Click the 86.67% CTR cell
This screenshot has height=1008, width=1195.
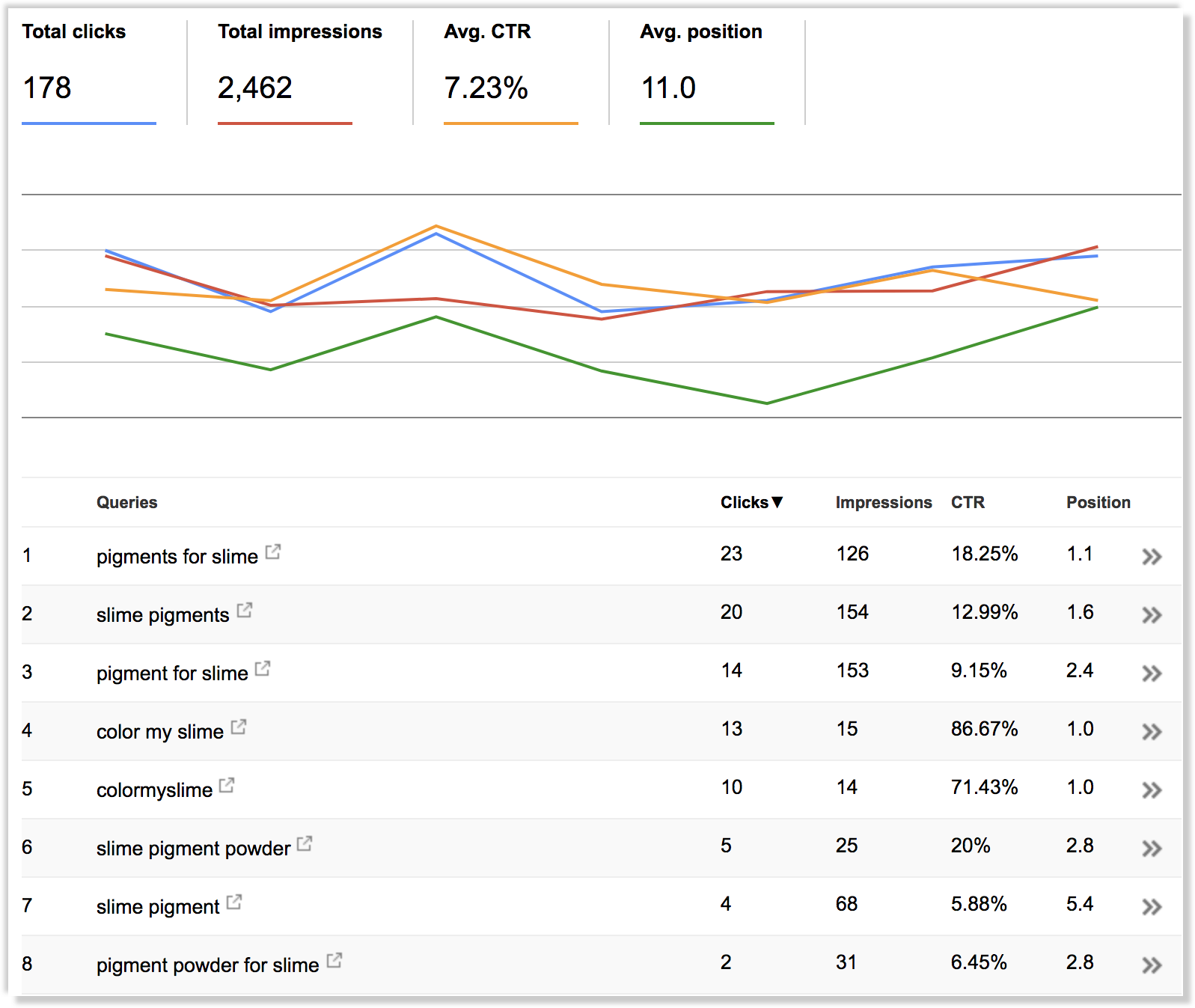tap(985, 729)
